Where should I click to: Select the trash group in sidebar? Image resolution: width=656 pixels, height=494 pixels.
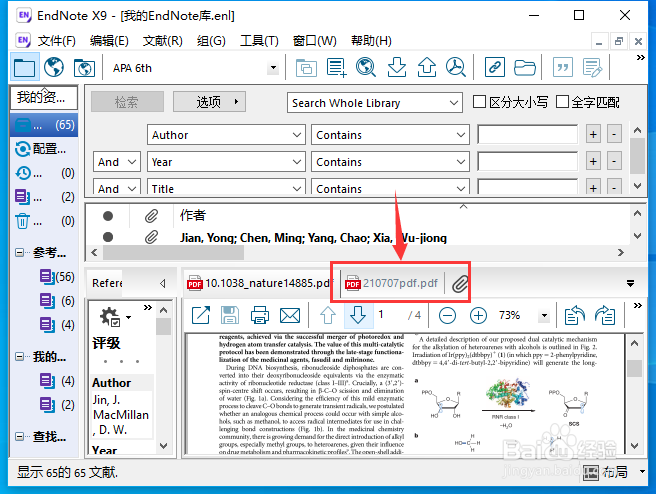pyautogui.click(x=44, y=221)
